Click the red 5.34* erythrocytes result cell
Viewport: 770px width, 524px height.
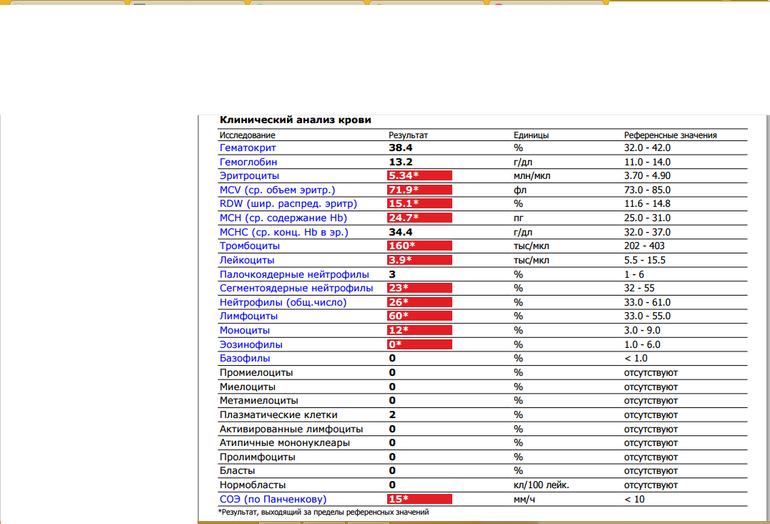tap(420, 175)
